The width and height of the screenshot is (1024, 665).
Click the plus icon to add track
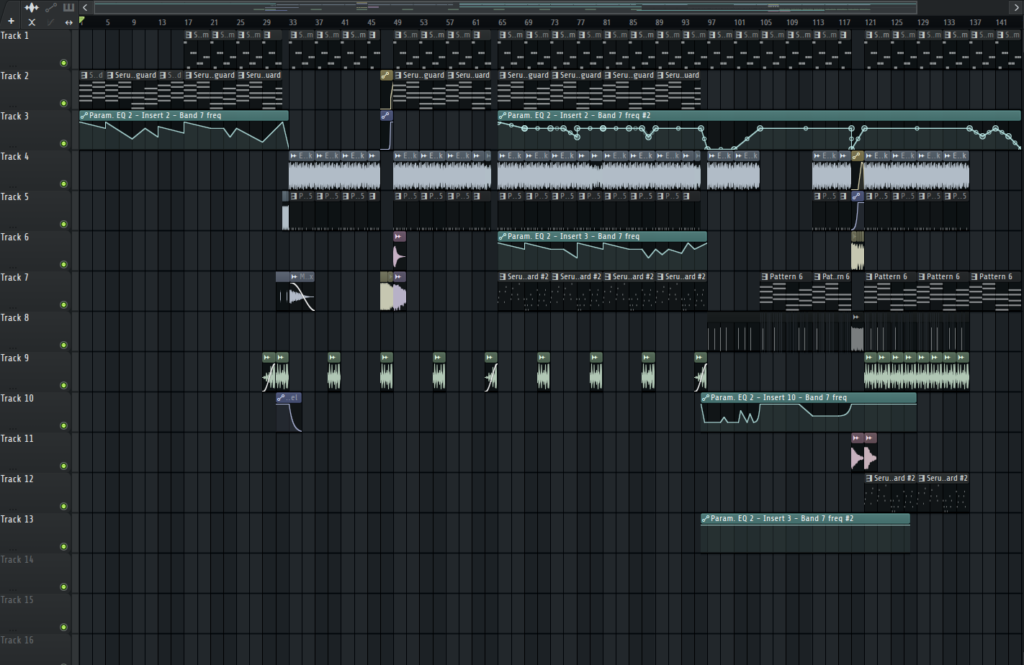pos(12,21)
